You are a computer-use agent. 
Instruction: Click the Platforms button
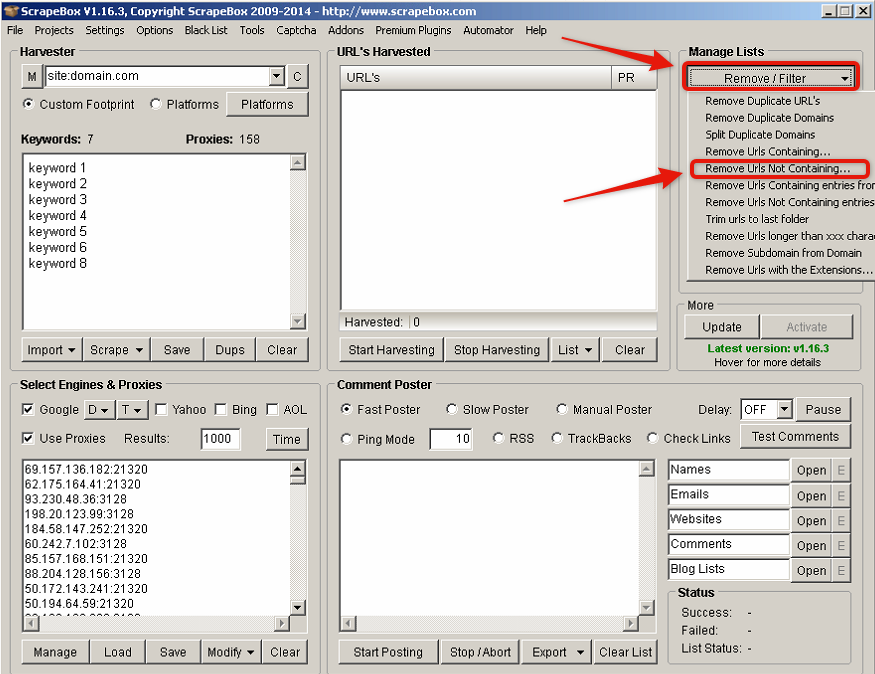pos(267,104)
